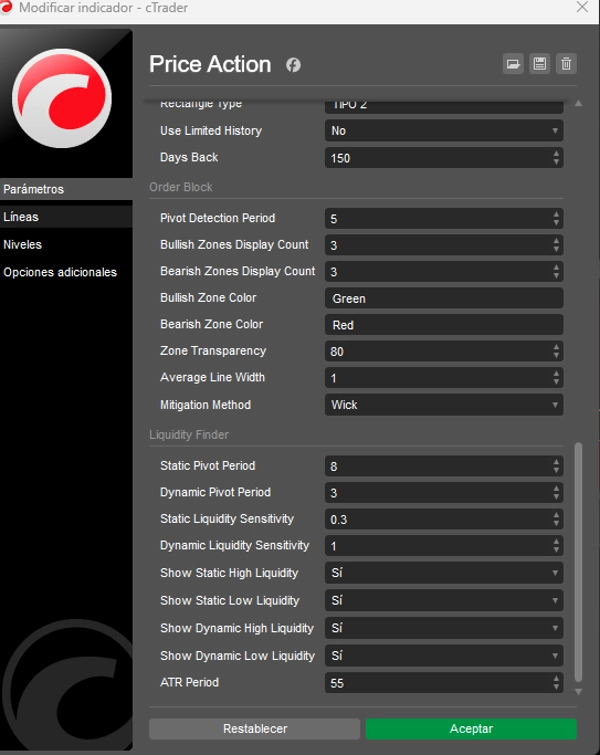Image resolution: width=600 pixels, height=755 pixels.
Task: Switch to the Niveles section
Action: 23,245
